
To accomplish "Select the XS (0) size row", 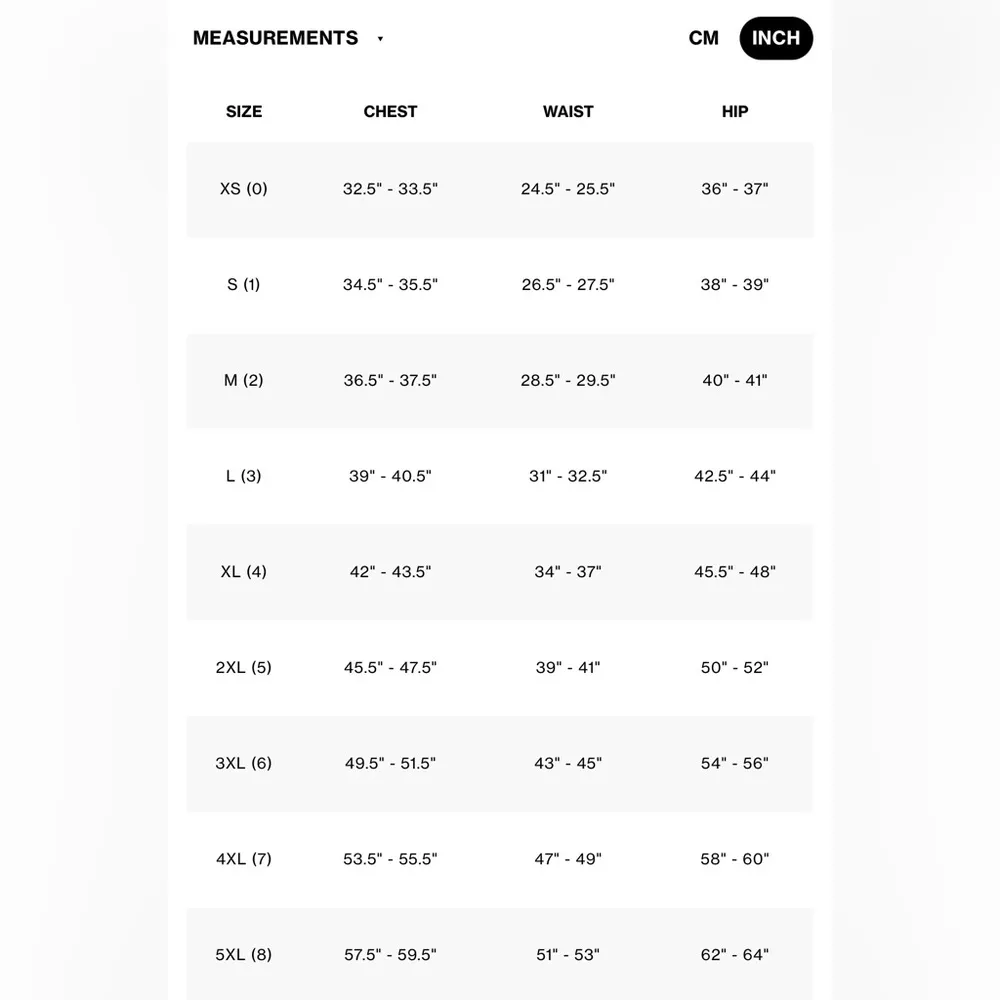I will [244, 188].
